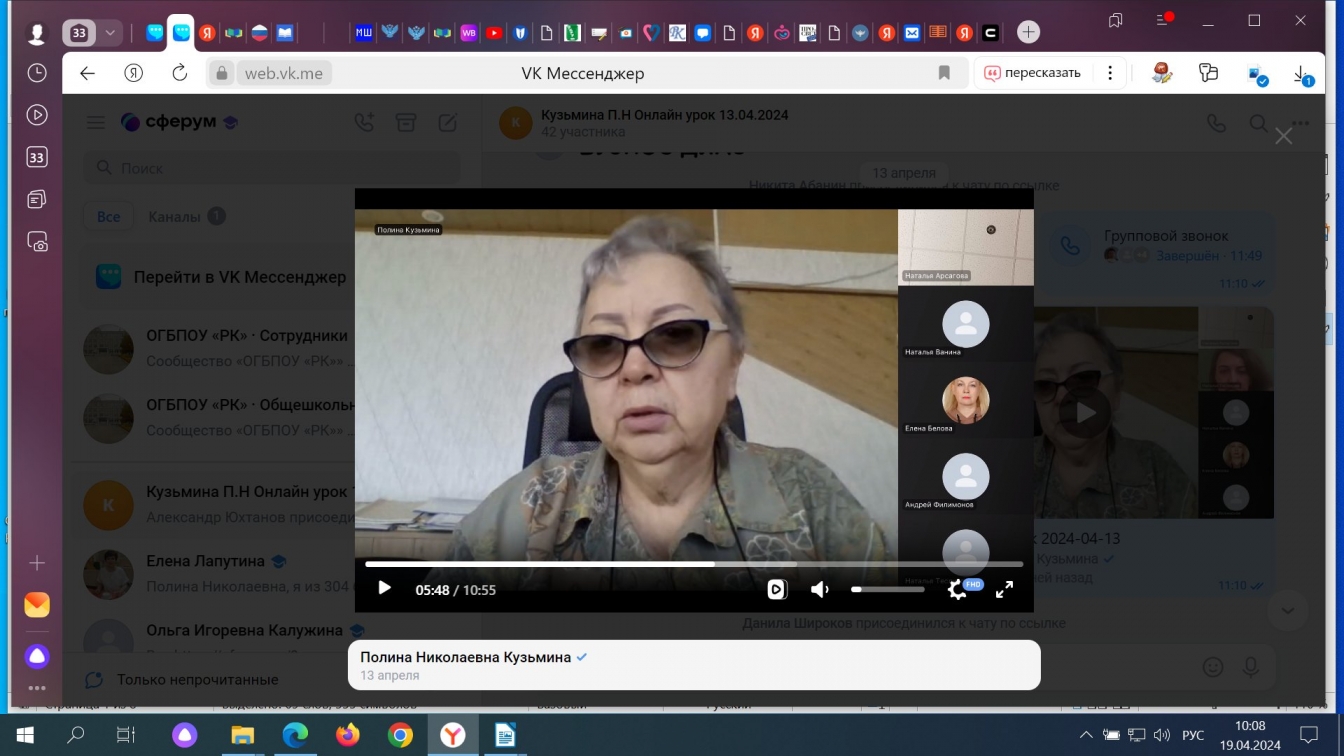
Task: Launch Google Chrome from taskbar
Action: tap(400, 736)
